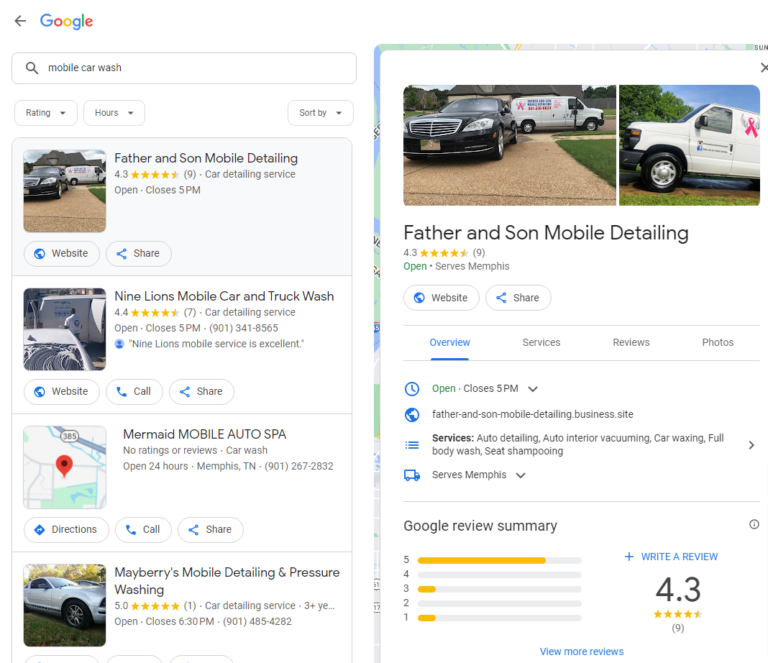
Task: Click Directions button for Mermaid MOBILE AUTO SPA
Action: tap(66, 529)
